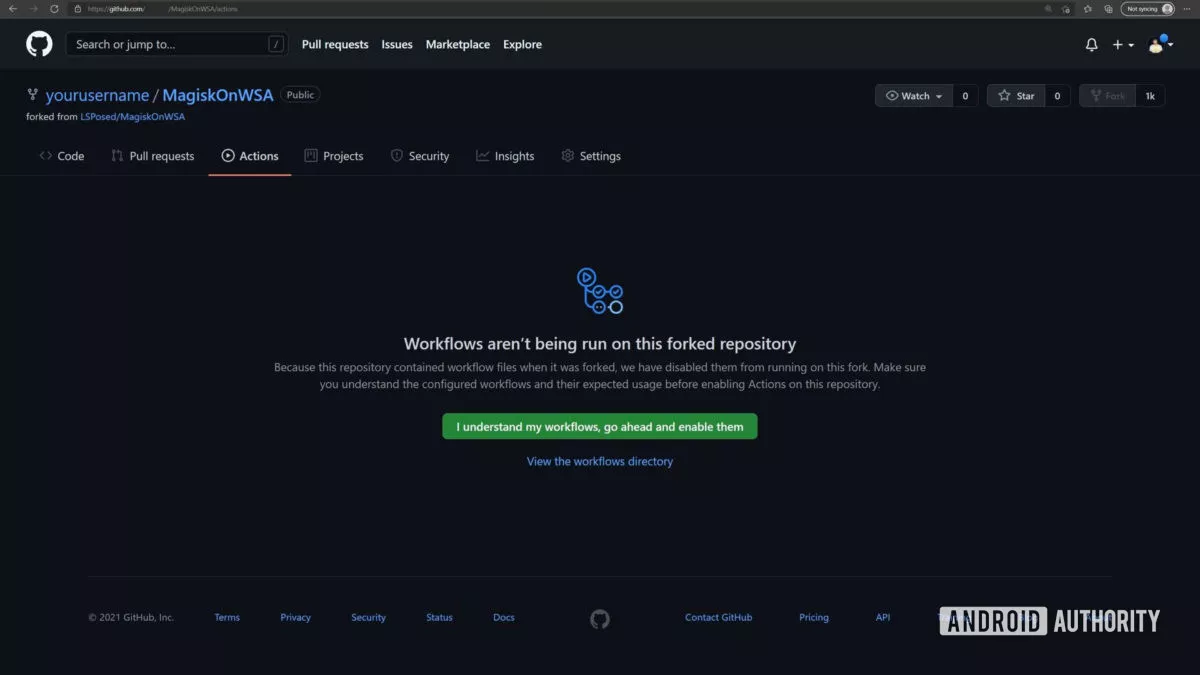Select the Actions tab
This screenshot has width=1200, height=675.
pos(250,156)
